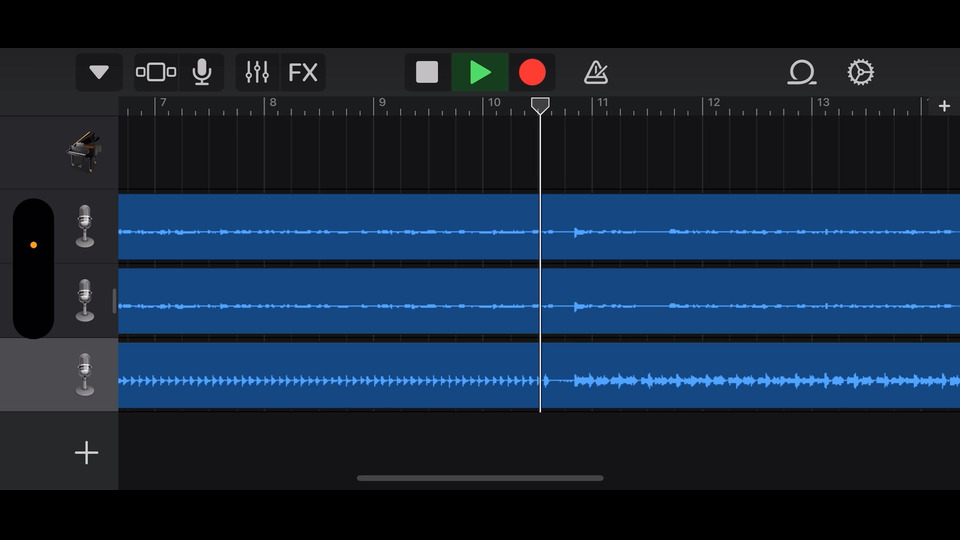Click the playhead marker on the ruler
The height and width of the screenshot is (540, 960).
click(x=540, y=105)
